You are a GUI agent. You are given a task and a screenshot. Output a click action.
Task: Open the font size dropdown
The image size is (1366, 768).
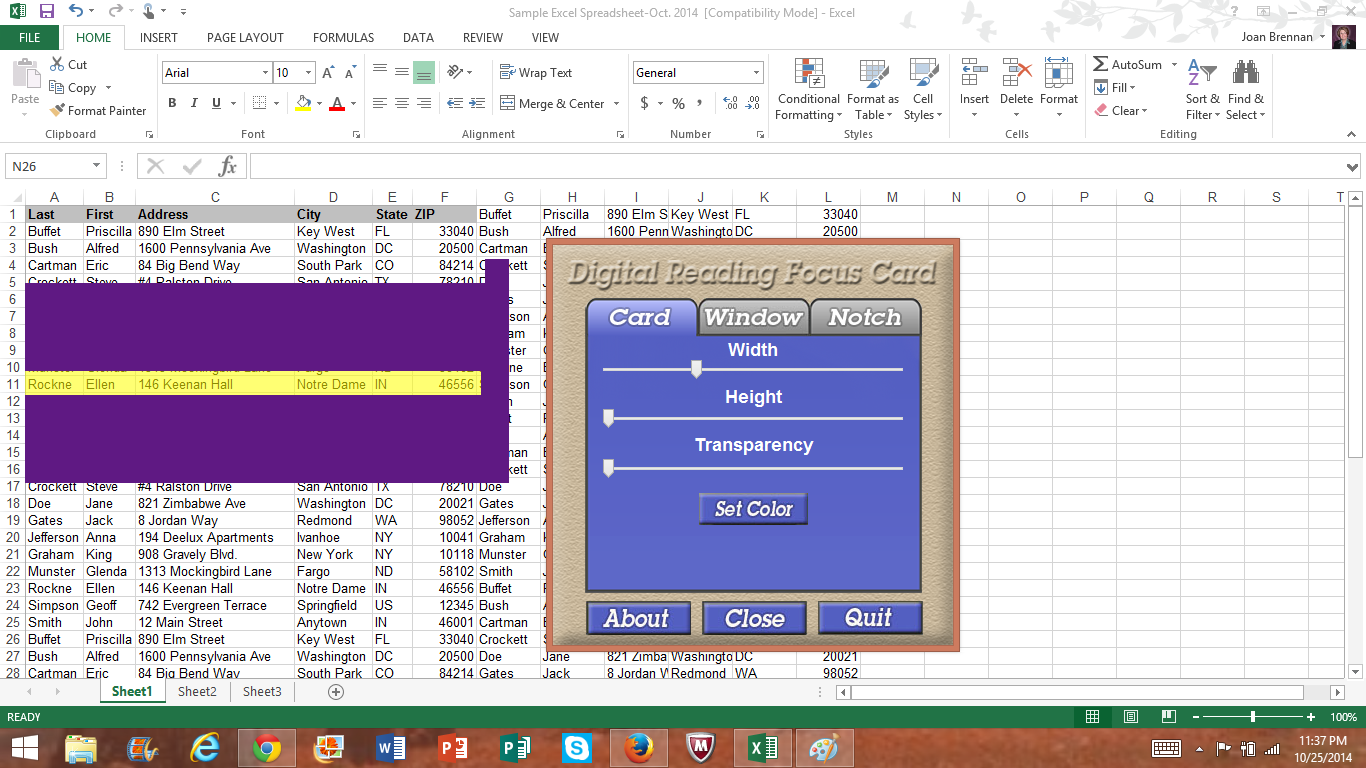(307, 72)
